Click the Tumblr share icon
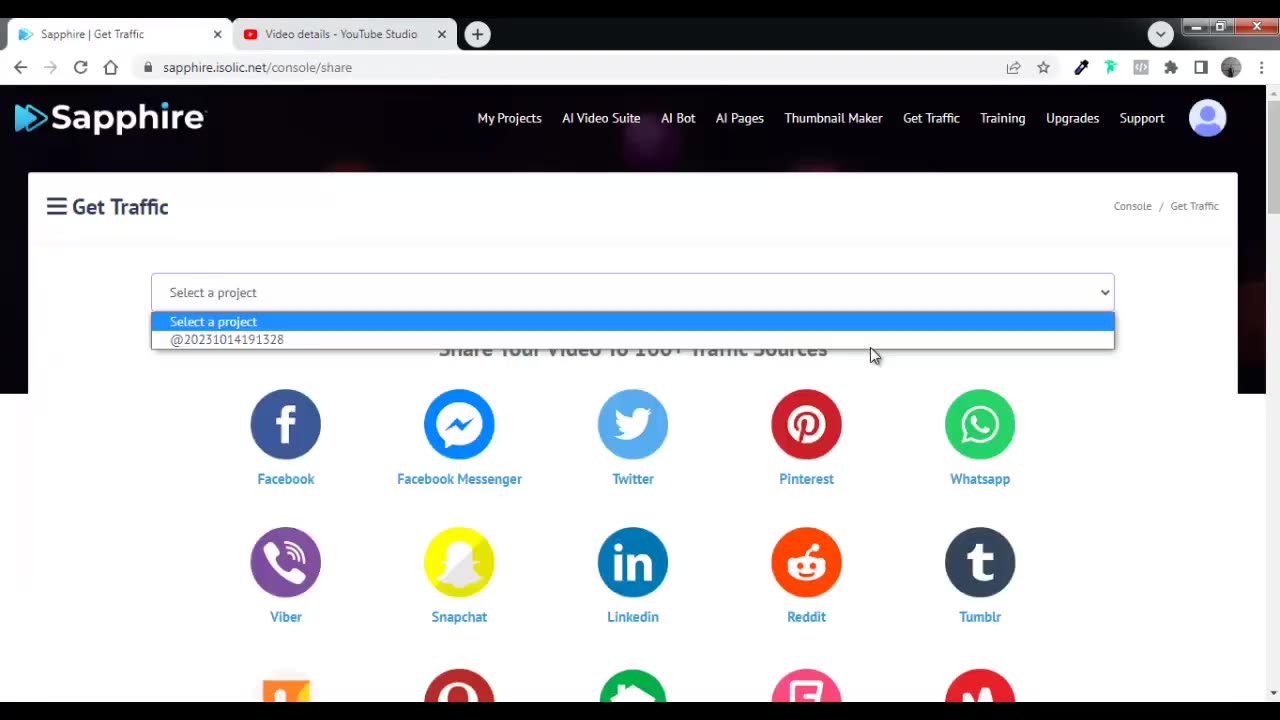This screenshot has width=1280, height=720. [980, 562]
